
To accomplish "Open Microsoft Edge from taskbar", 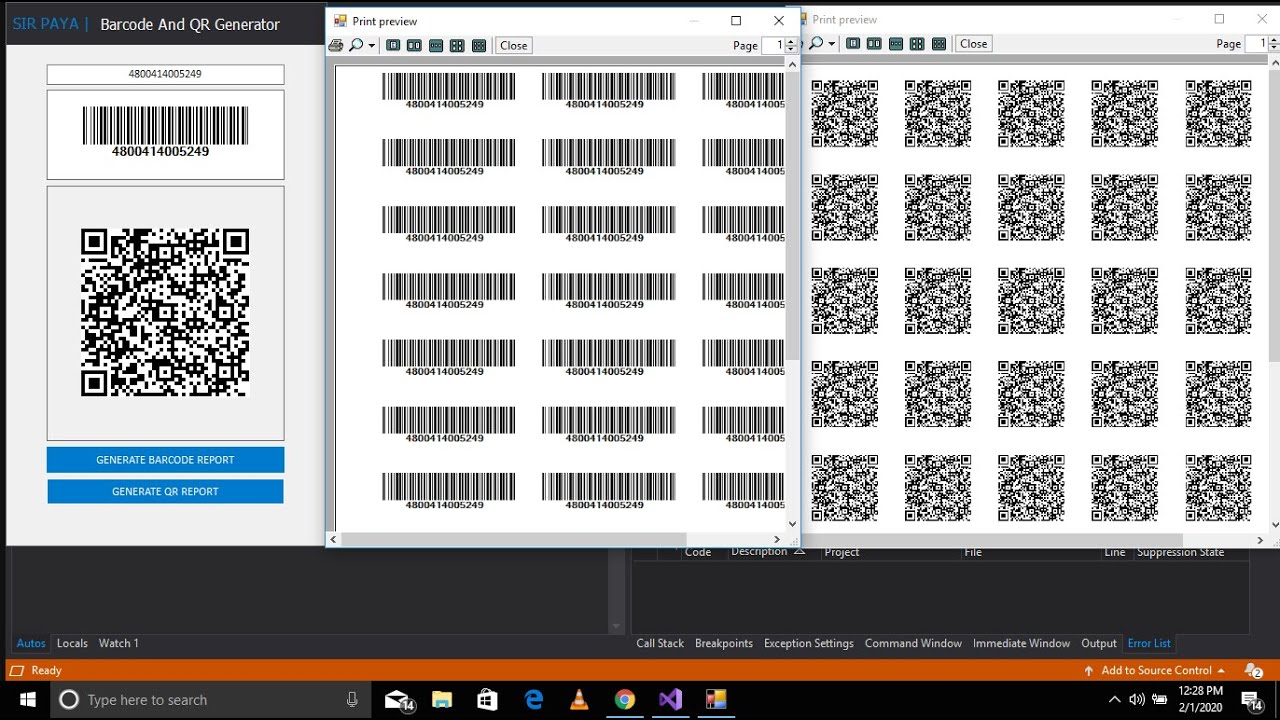I will 533,700.
